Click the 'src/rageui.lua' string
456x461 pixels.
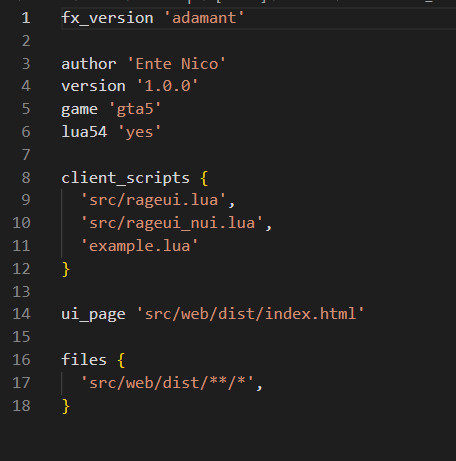pos(153,200)
